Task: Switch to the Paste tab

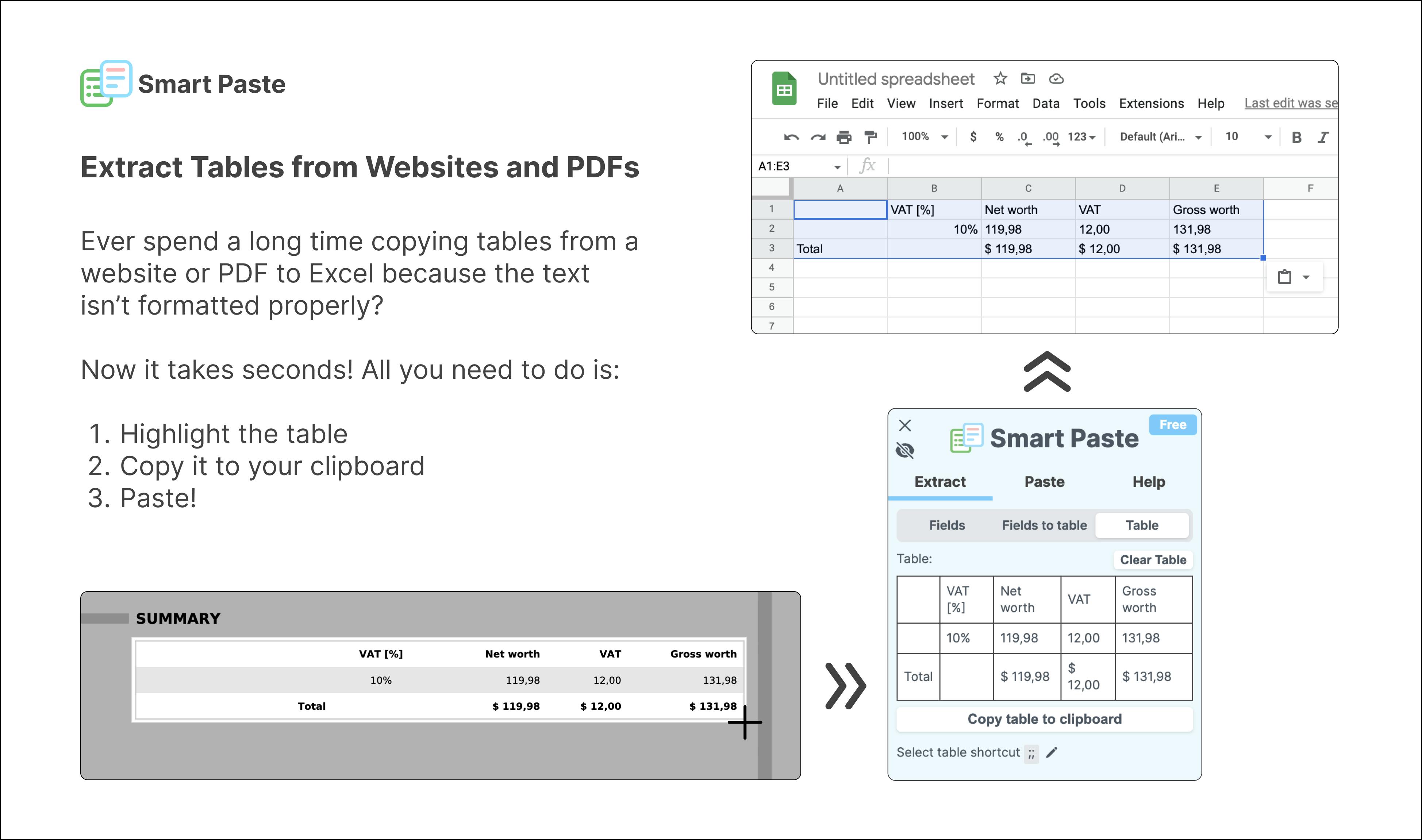Action: [1045, 482]
